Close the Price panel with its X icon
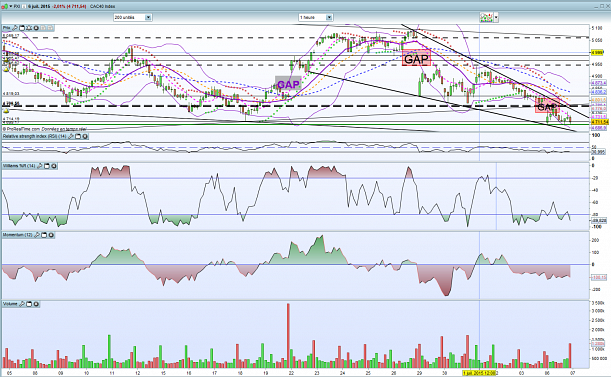This screenshot has width=611, height=377. click(x=36, y=28)
